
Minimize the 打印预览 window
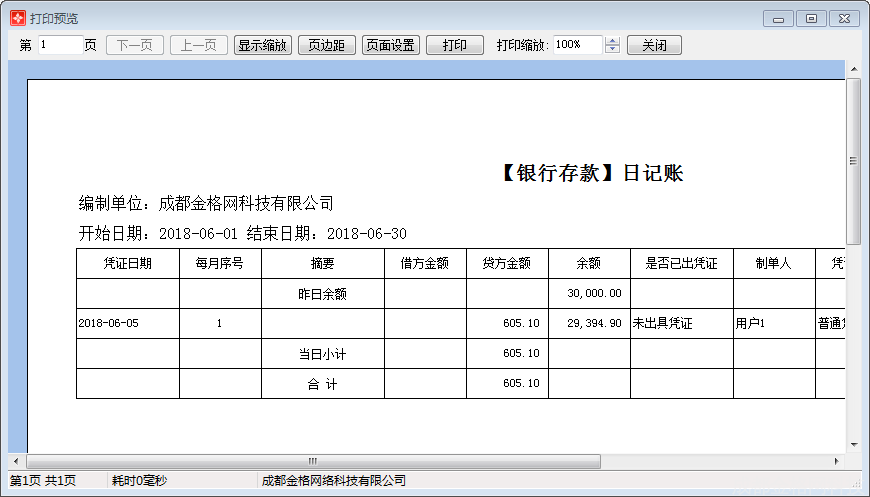pyautogui.click(x=778, y=18)
